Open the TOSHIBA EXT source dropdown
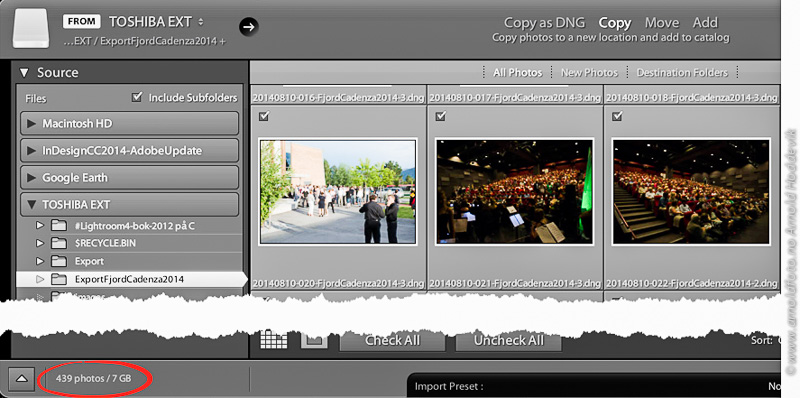 tap(201, 22)
